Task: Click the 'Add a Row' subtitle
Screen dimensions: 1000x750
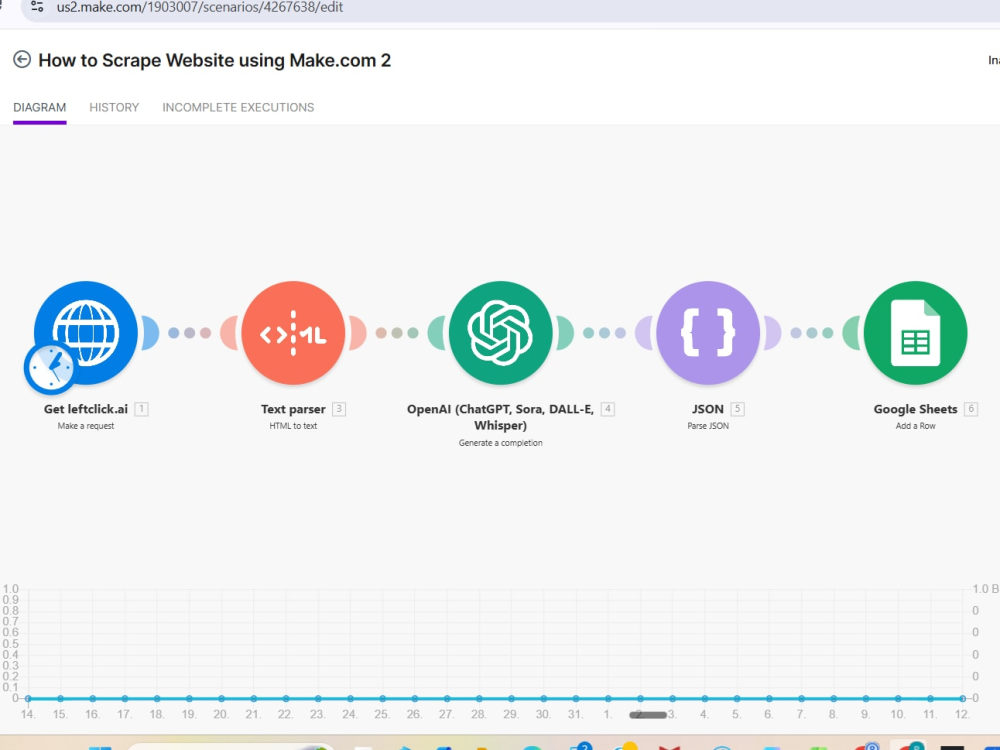Action: click(915, 425)
